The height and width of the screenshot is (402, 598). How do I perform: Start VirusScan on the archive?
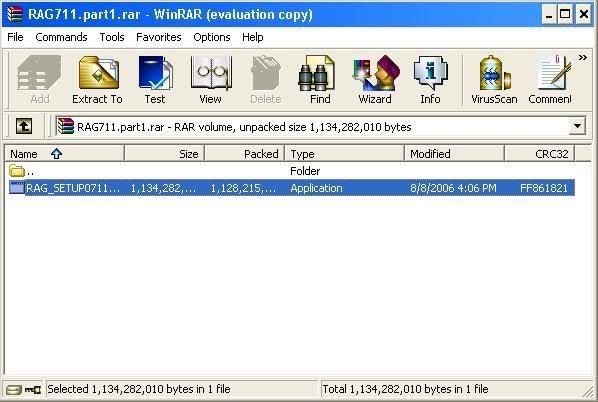(494, 79)
